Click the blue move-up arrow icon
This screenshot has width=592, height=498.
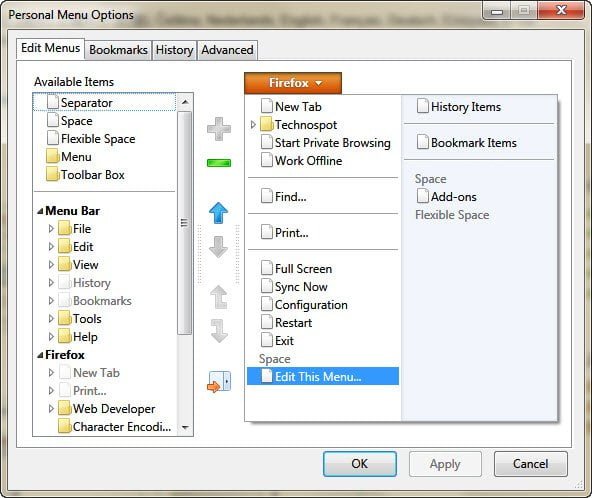tap(219, 213)
